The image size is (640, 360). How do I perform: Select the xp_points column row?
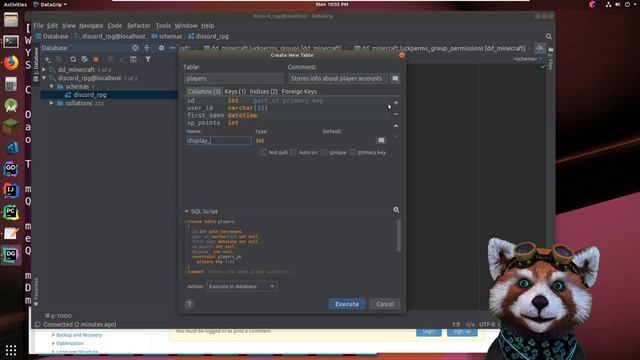(x=287, y=123)
